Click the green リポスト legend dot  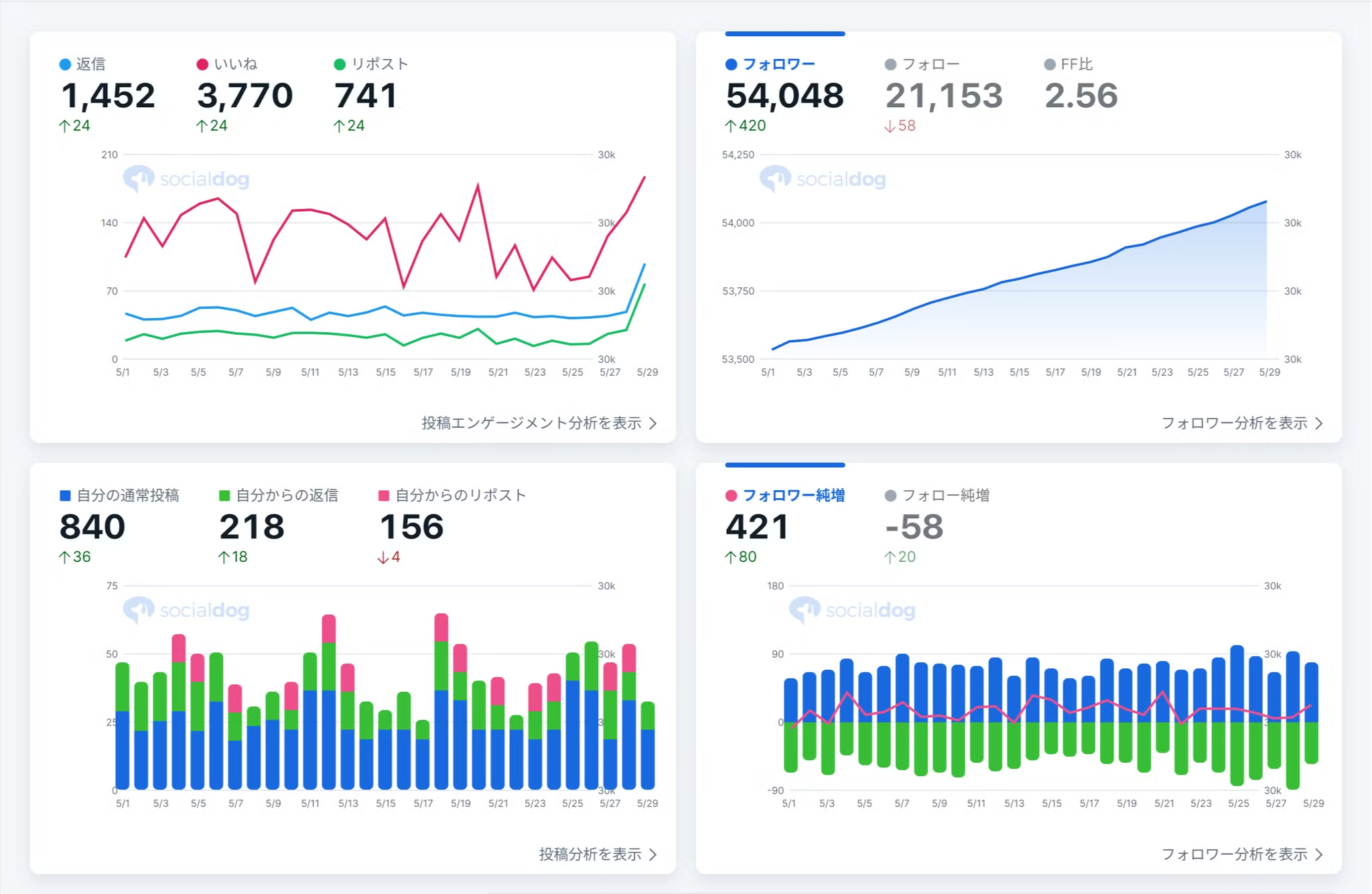340,64
